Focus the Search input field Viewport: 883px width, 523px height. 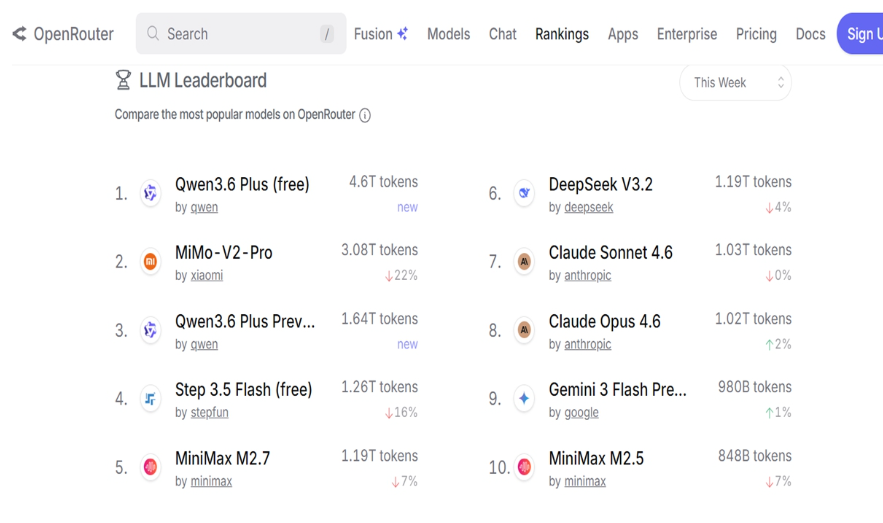click(x=240, y=34)
